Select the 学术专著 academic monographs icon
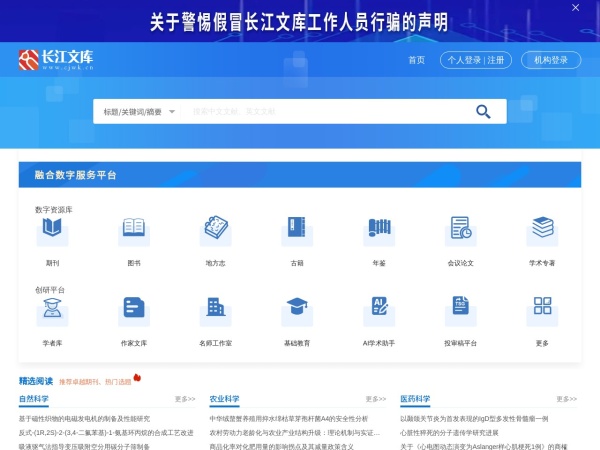 point(542,230)
